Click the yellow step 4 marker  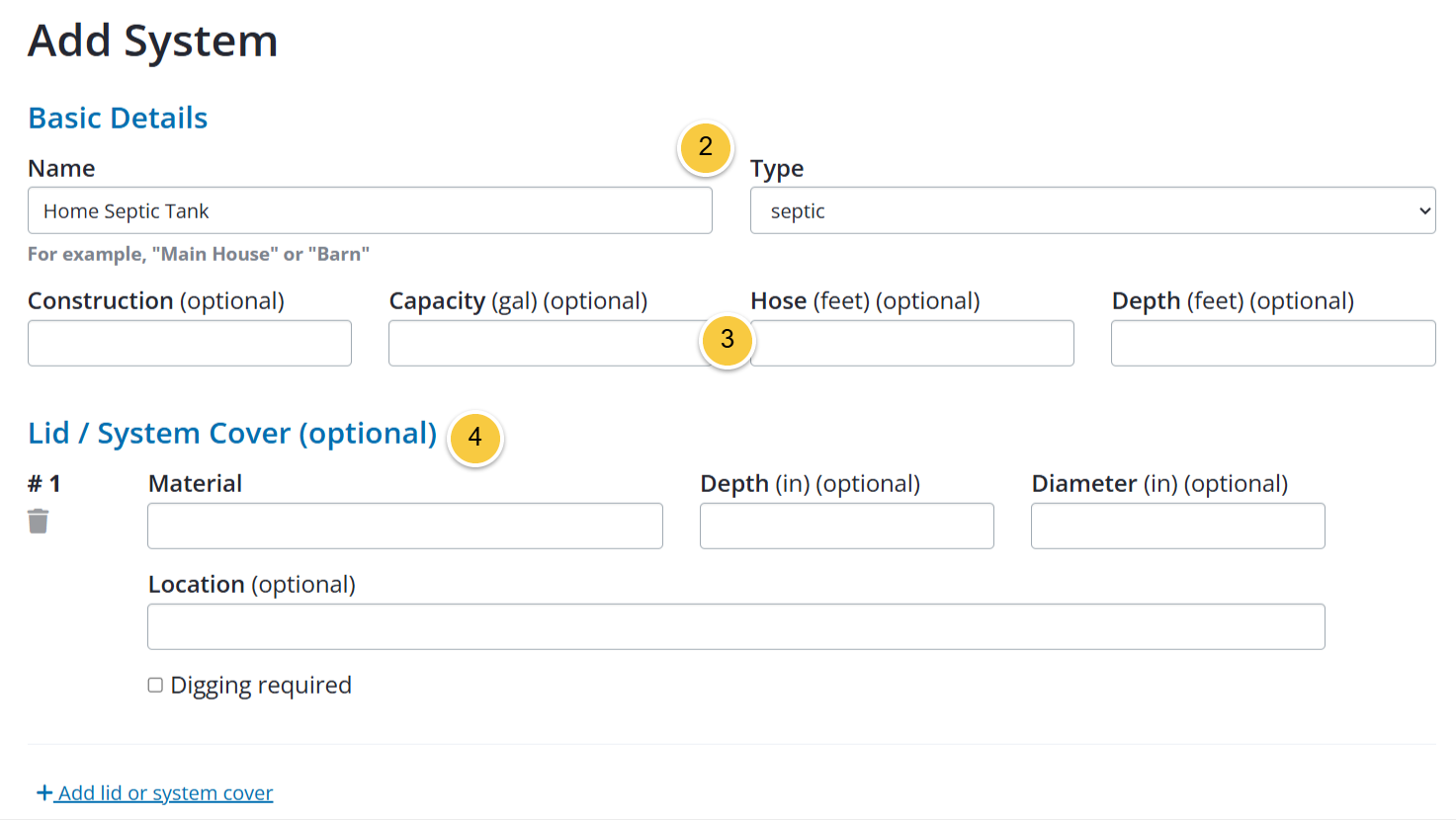(x=474, y=438)
